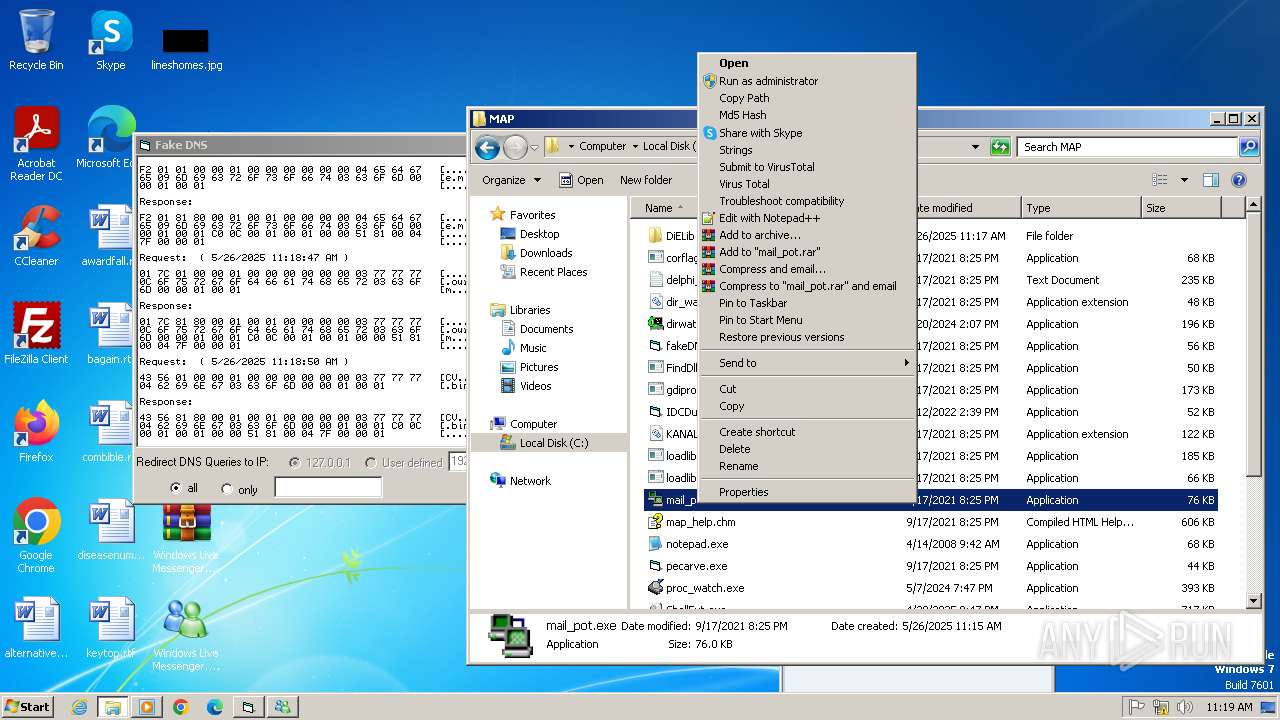Viewport: 1280px width, 720px height.
Task: Expand the address bar history dropdown
Action: 975,147
